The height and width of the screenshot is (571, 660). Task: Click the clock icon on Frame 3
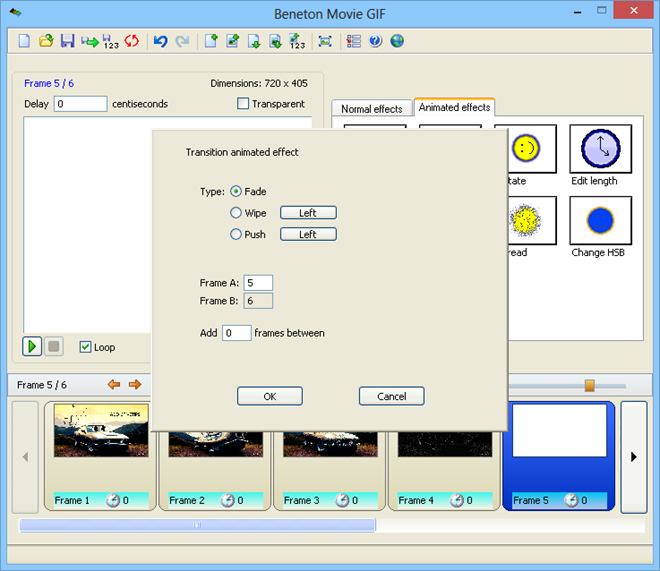[x=342, y=500]
